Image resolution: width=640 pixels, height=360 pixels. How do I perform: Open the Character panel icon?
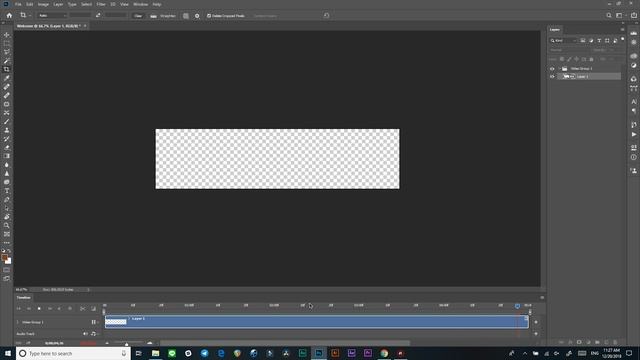(x=633, y=102)
